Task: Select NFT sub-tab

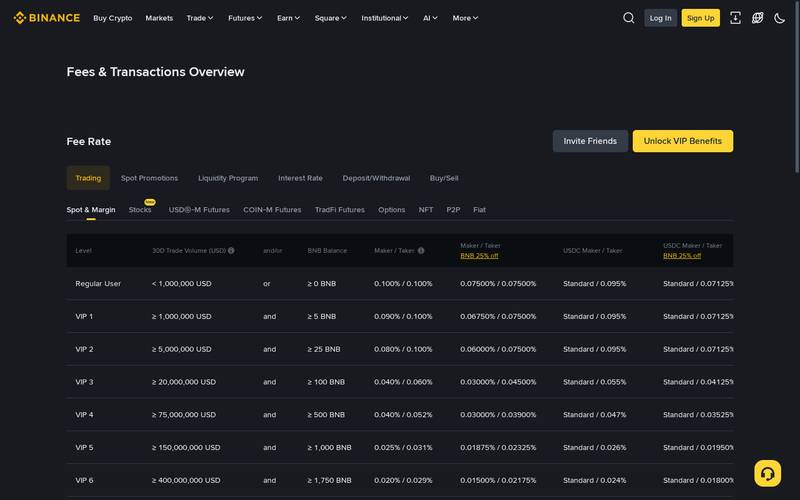Action: click(x=426, y=210)
